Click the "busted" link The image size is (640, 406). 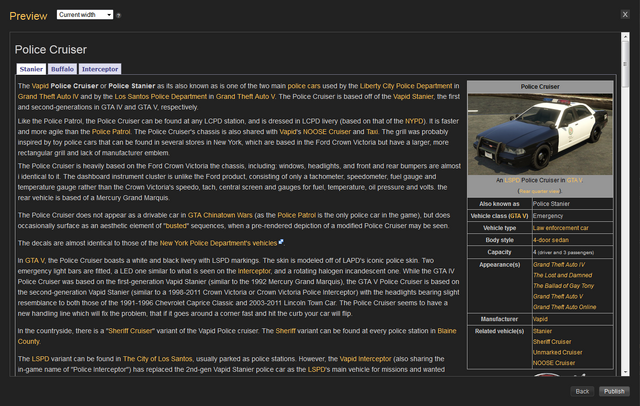[176, 226]
